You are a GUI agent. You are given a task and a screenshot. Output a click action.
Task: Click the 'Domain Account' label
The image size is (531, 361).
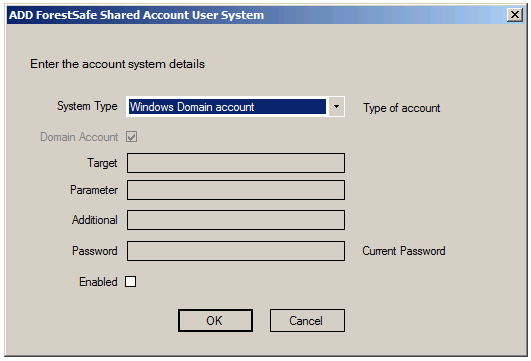(x=79, y=137)
